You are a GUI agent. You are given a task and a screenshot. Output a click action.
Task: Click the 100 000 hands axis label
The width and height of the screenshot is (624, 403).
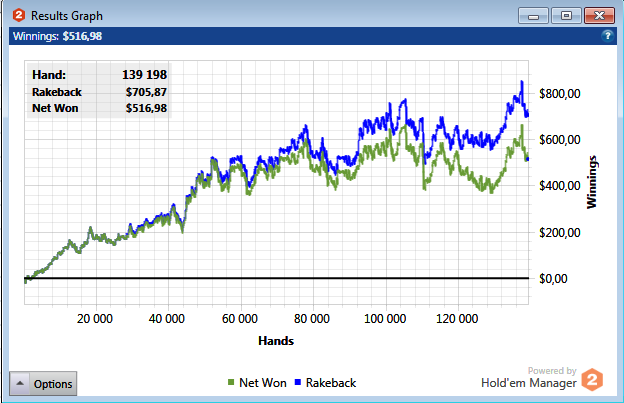tap(385, 319)
